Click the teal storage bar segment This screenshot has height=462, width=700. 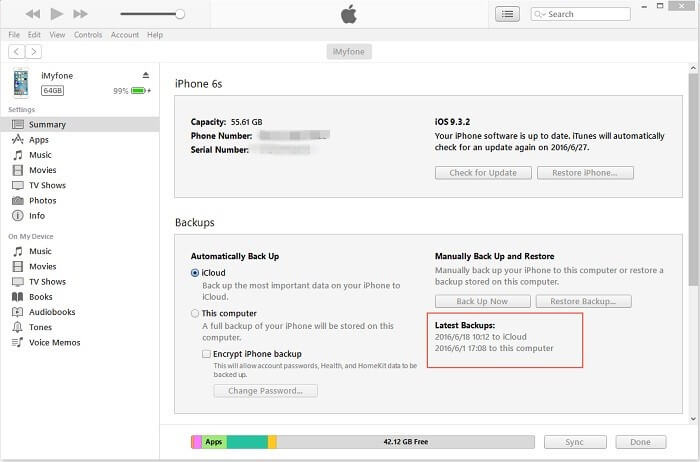pos(247,442)
